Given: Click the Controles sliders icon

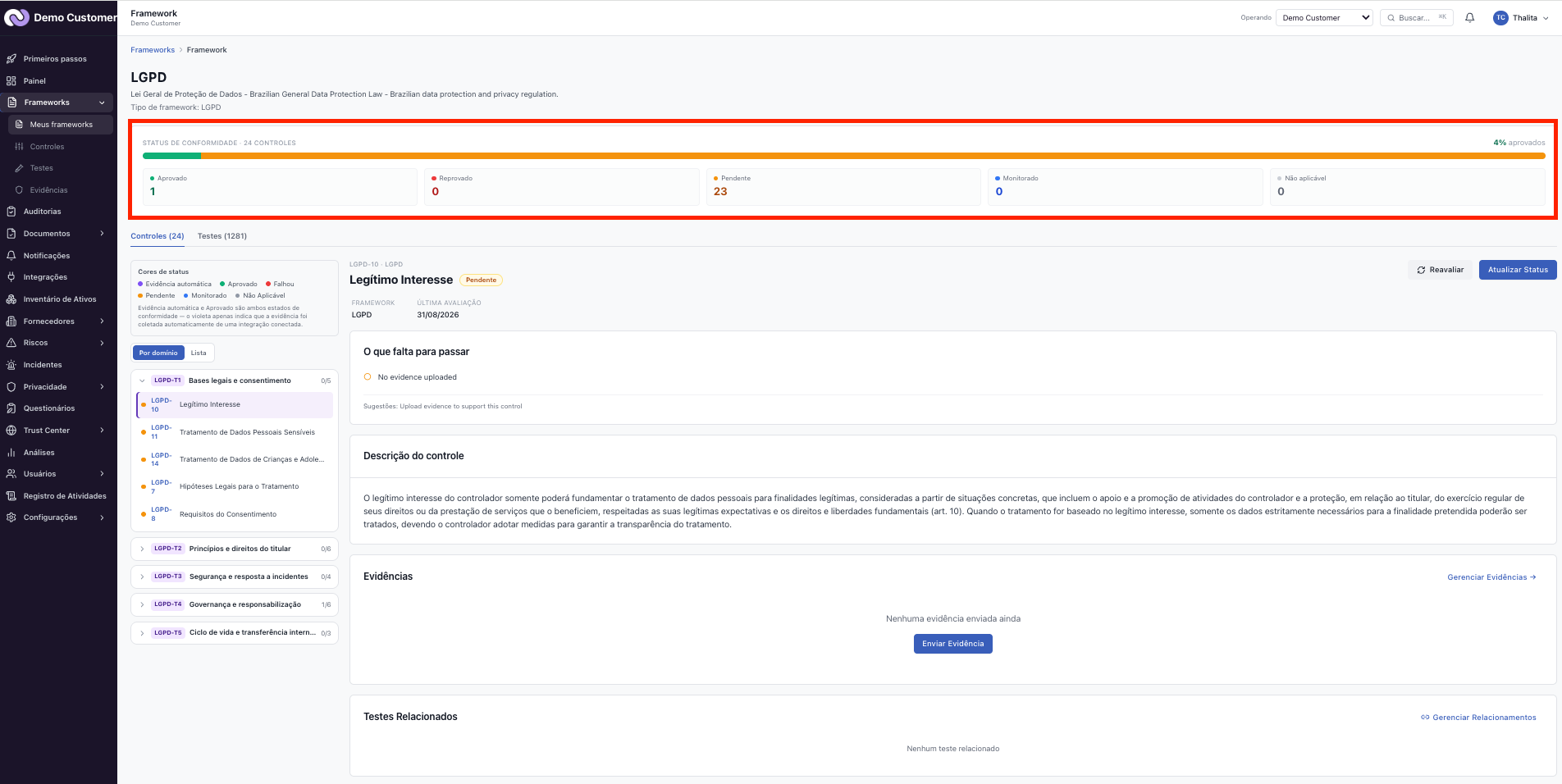Looking at the screenshot, I should [x=19, y=147].
